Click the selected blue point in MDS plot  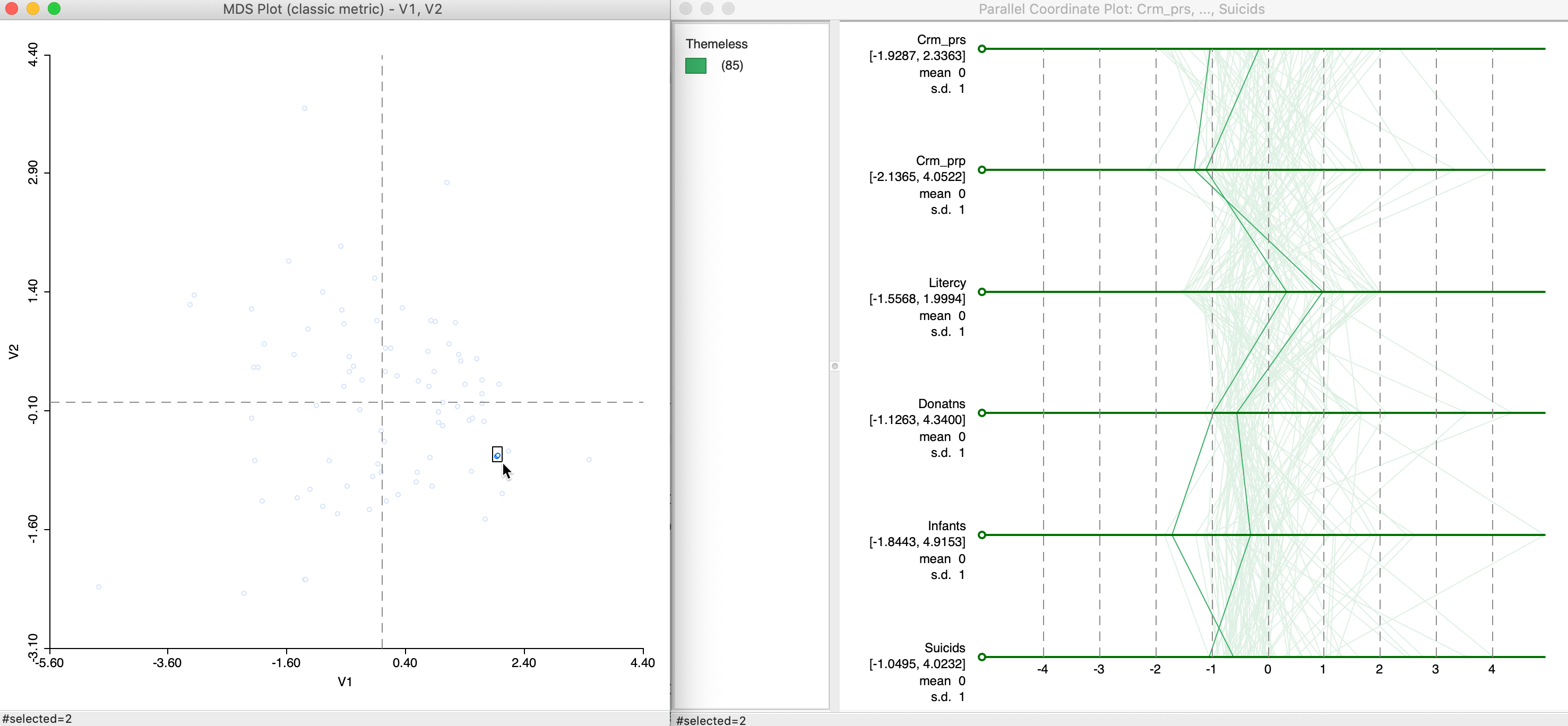(x=497, y=455)
